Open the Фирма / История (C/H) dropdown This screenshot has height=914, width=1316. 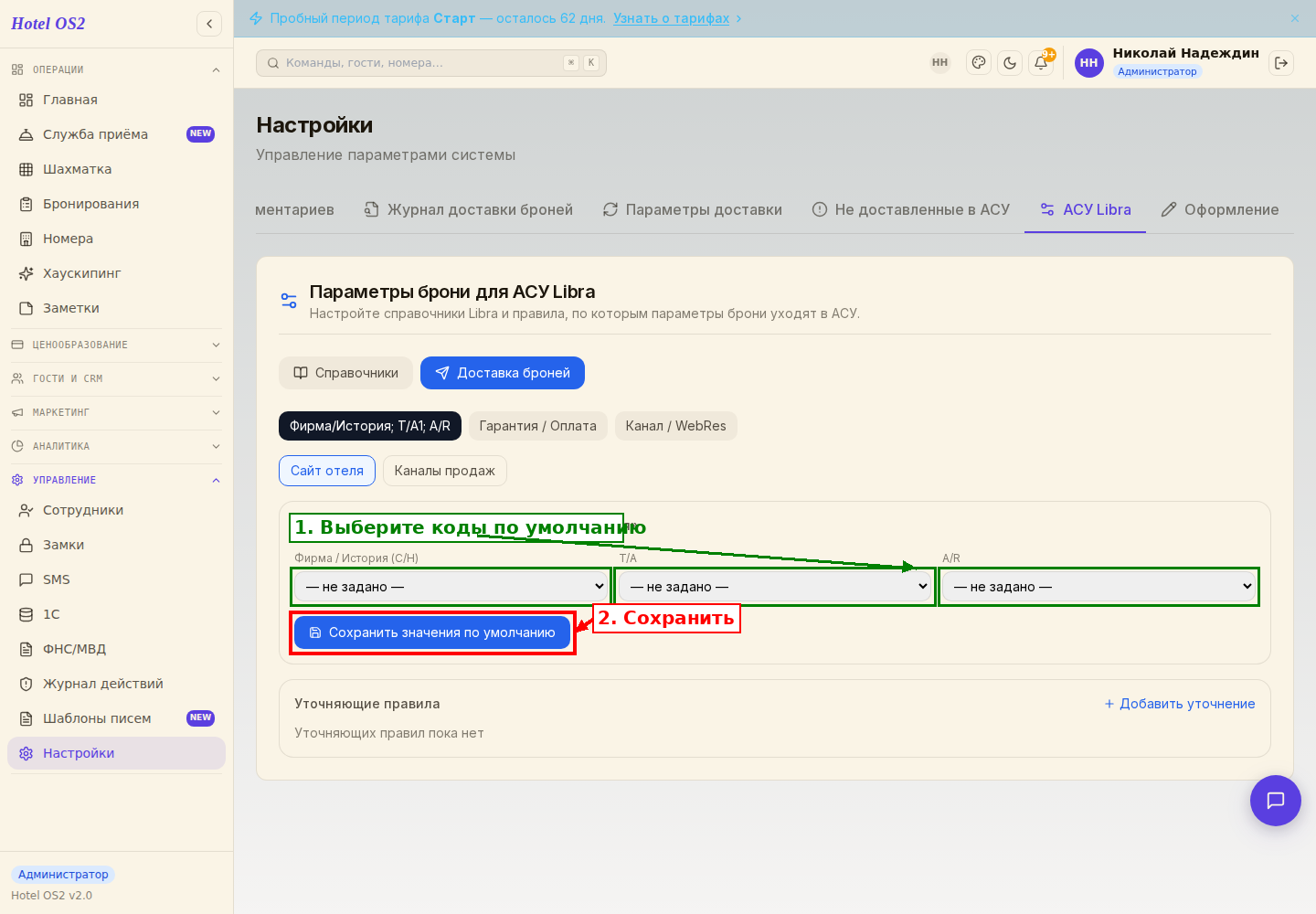coord(451,587)
